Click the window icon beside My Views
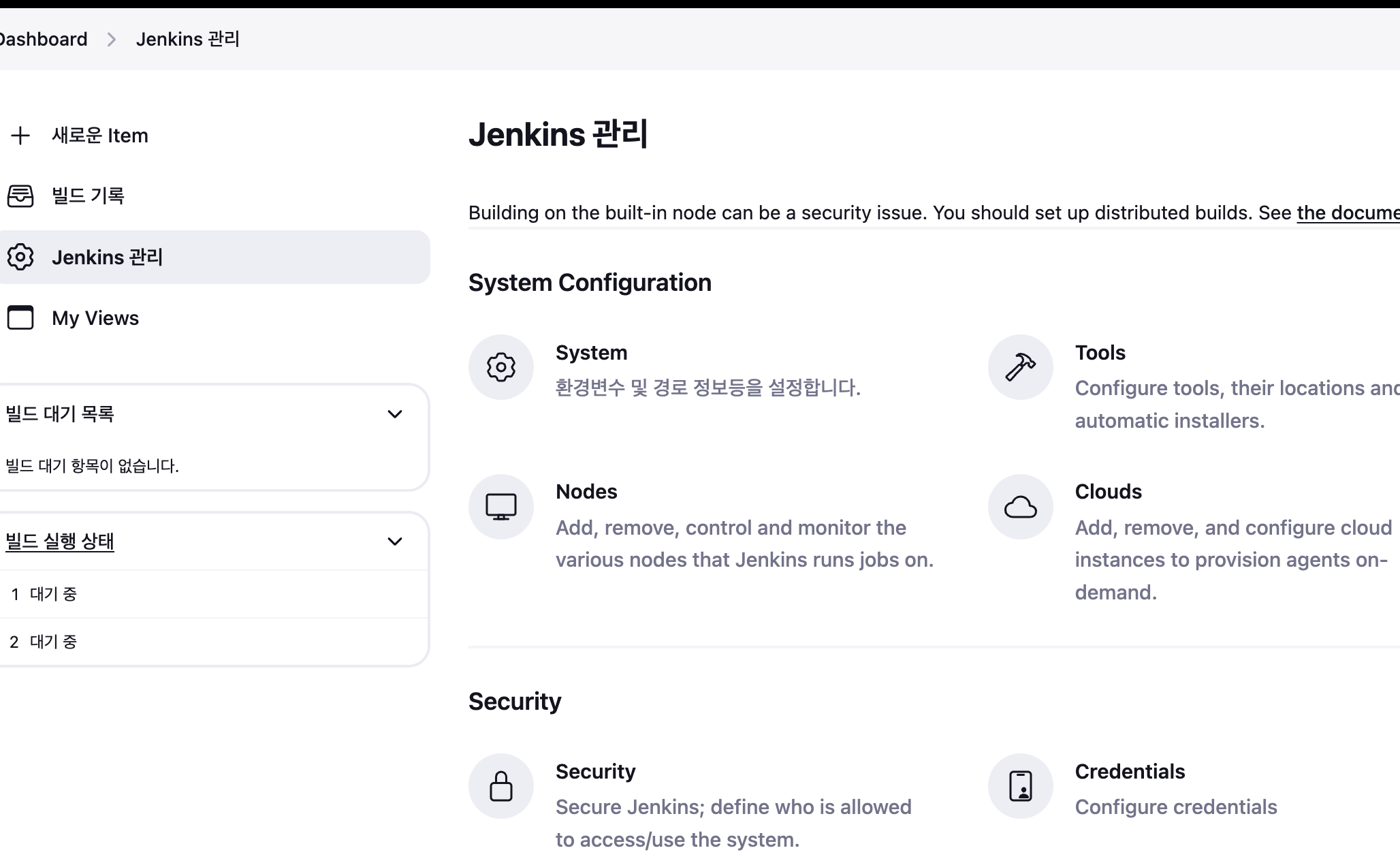1400x861 pixels. coord(20,317)
